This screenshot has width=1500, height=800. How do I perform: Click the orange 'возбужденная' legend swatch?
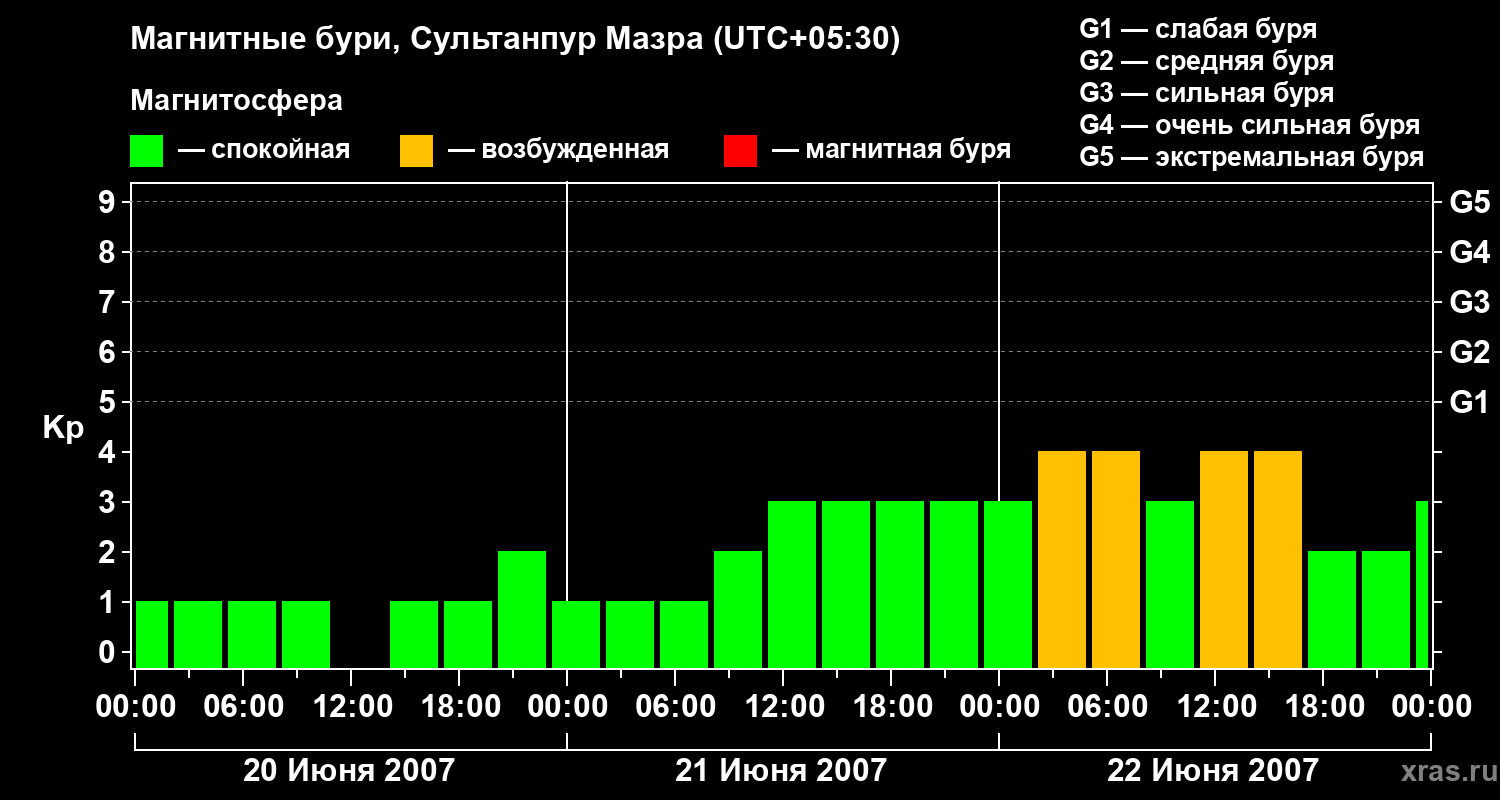pos(416,151)
